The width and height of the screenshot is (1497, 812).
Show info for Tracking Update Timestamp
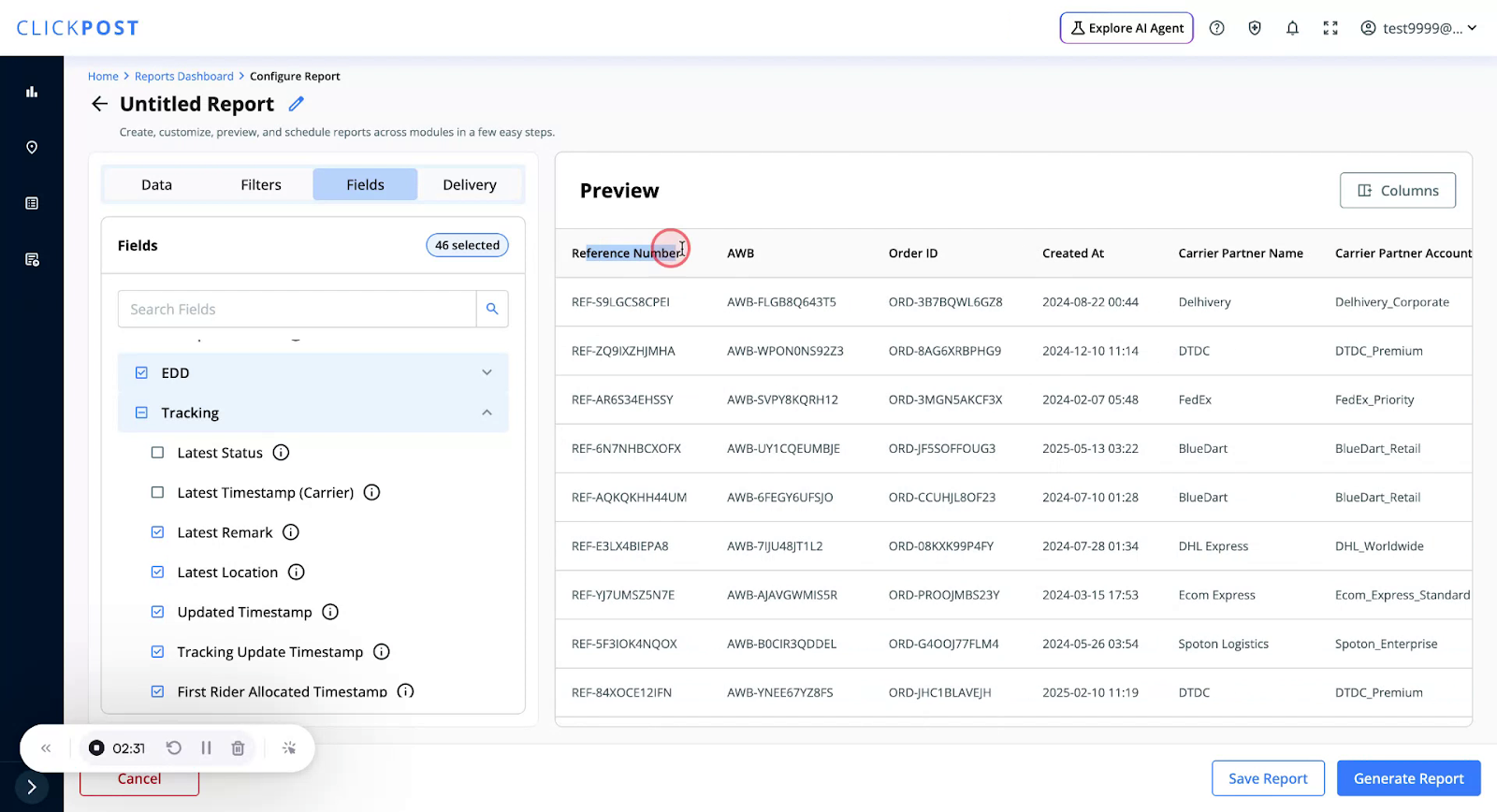(x=382, y=652)
